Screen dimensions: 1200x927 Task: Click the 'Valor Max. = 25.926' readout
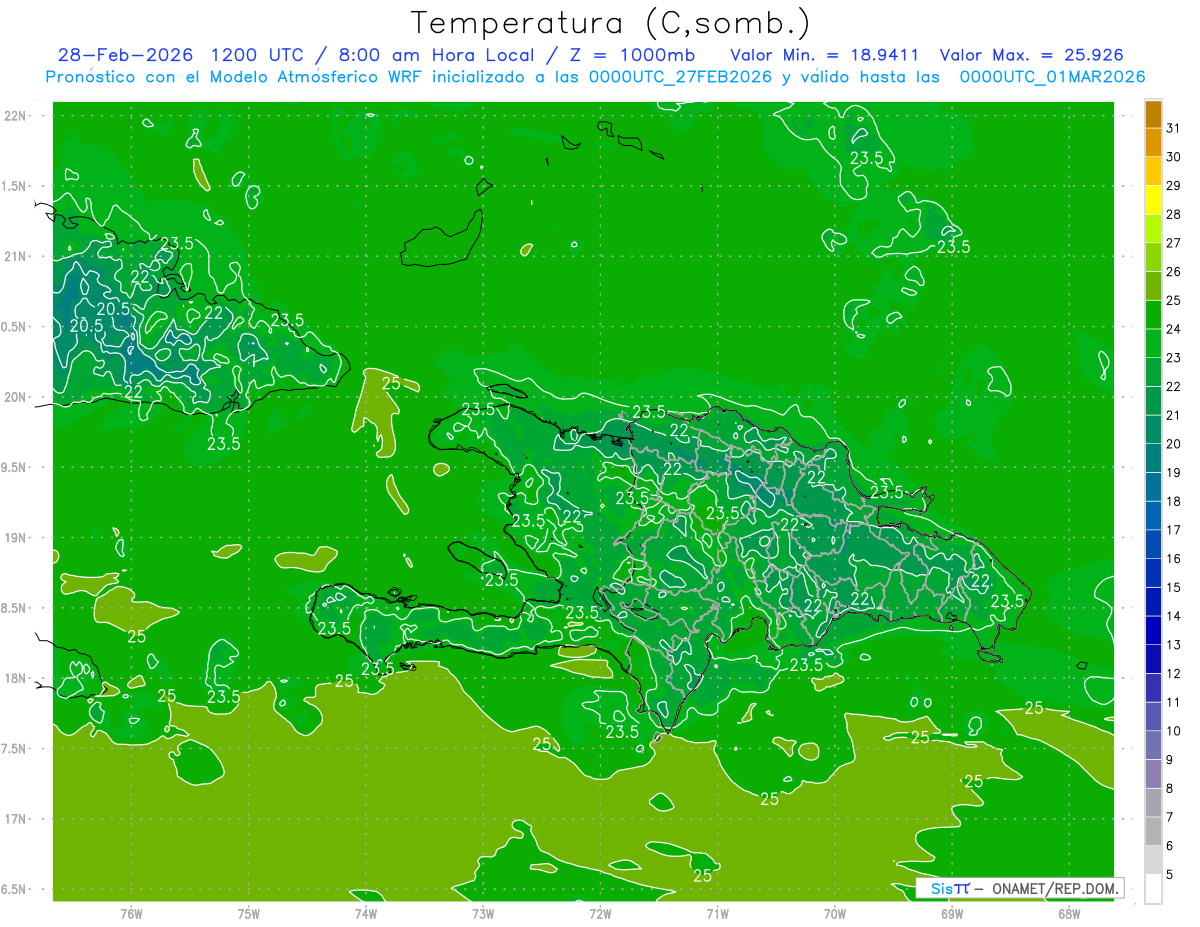[x=1030, y=55]
